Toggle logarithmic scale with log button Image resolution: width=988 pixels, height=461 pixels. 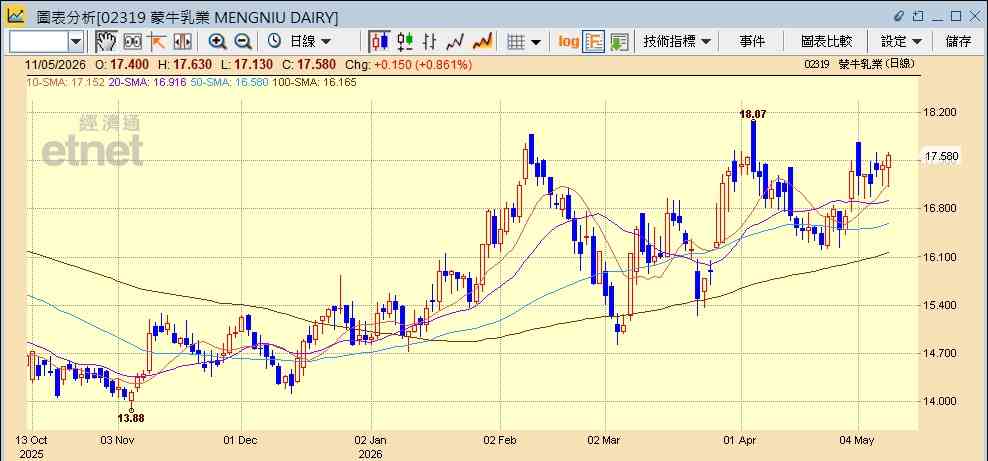(x=568, y=42)
